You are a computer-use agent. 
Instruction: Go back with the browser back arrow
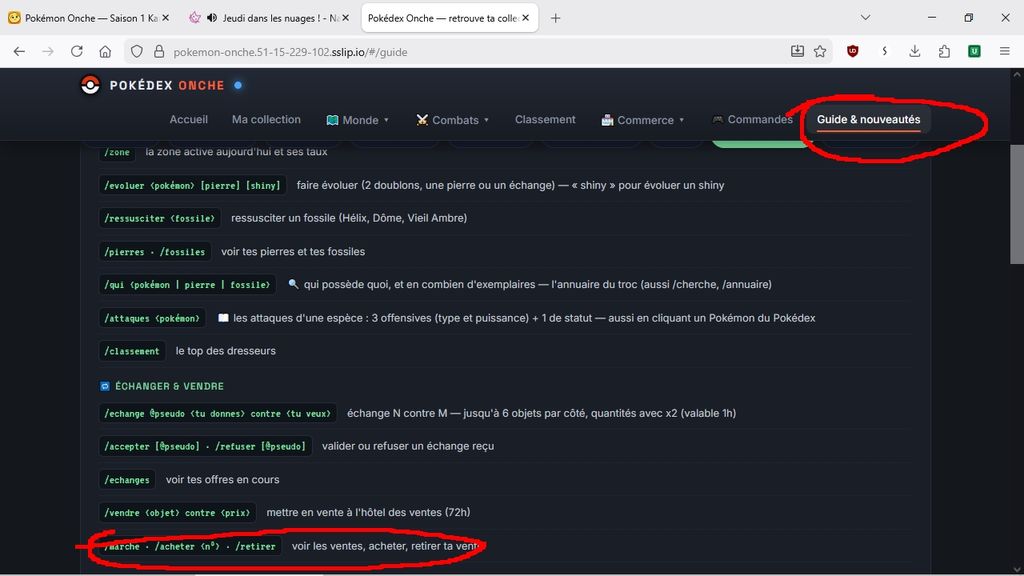[x=19, y=52]
